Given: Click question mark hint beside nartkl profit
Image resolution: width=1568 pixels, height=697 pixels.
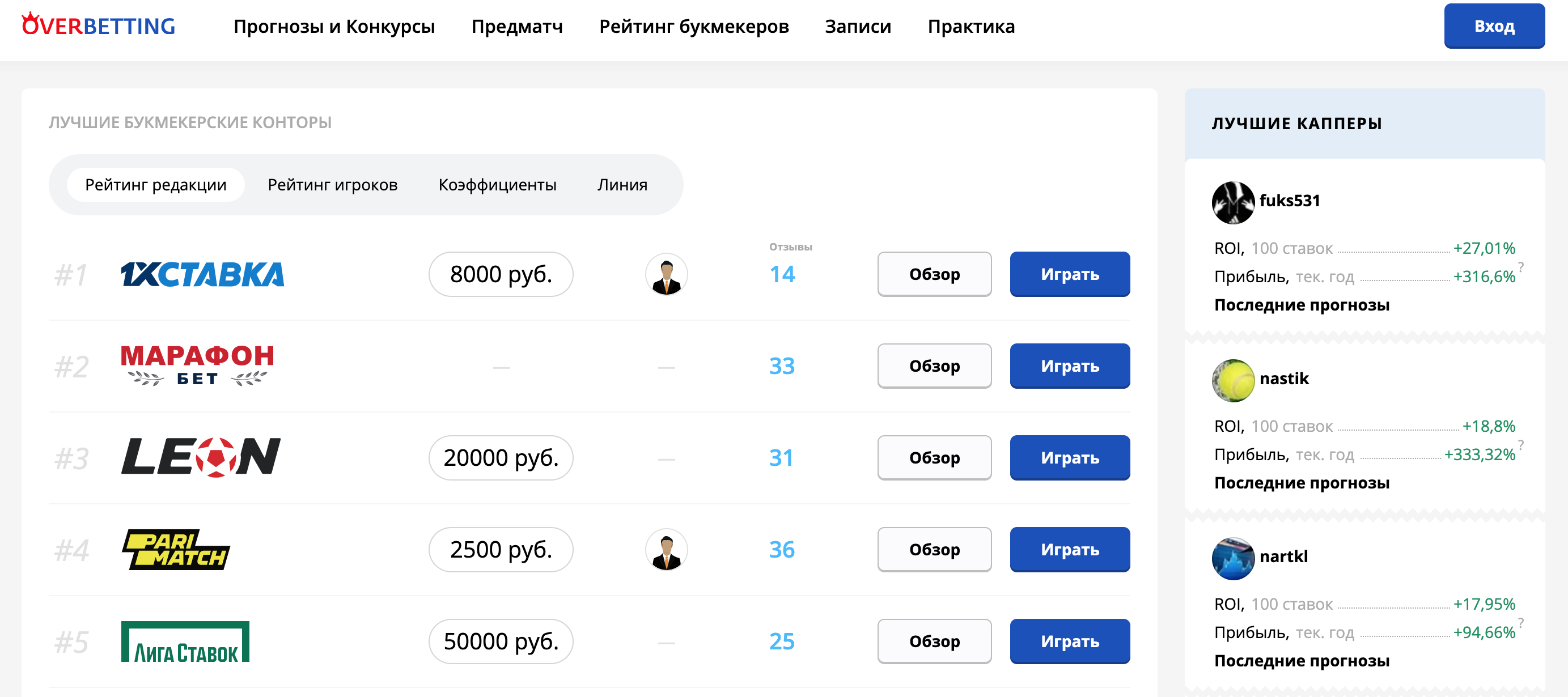Looking at the screenshot, I should point(1521,622).
